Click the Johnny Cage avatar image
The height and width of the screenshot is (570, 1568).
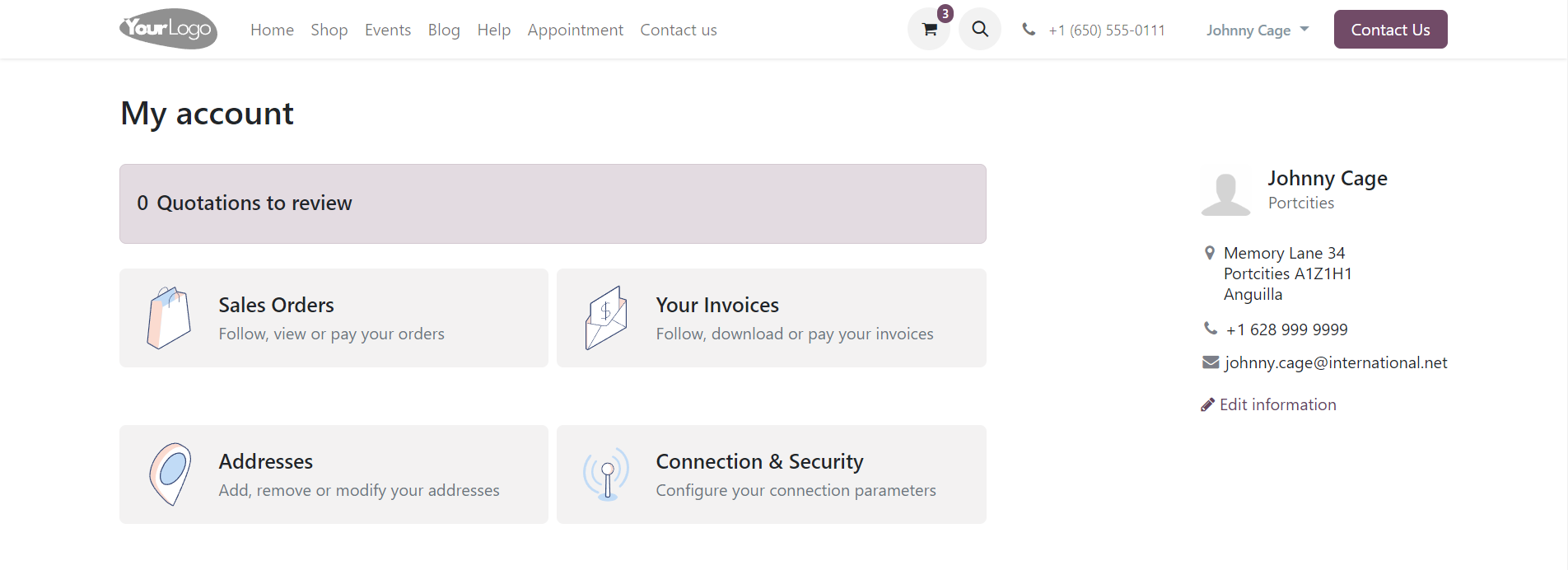pos(1225,191)
